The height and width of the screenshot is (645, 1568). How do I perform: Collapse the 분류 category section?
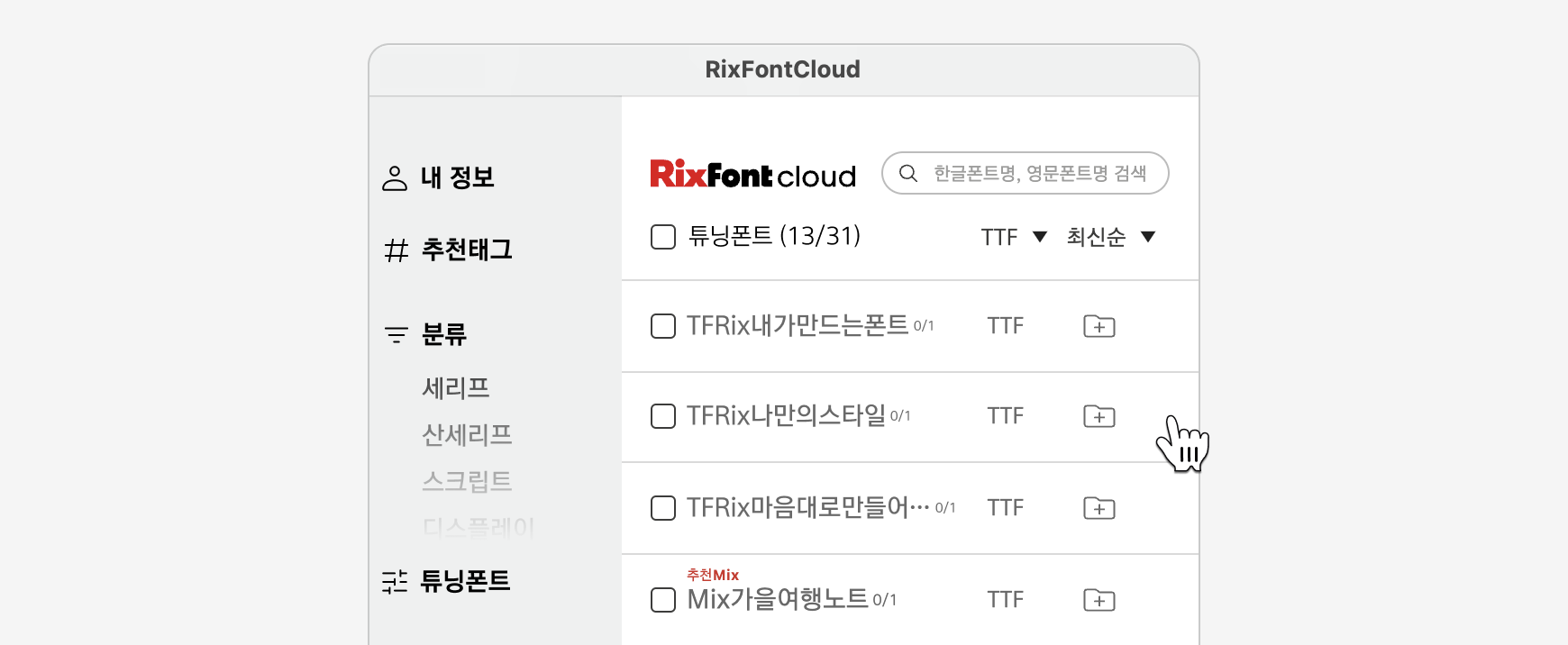pos(443,335)
